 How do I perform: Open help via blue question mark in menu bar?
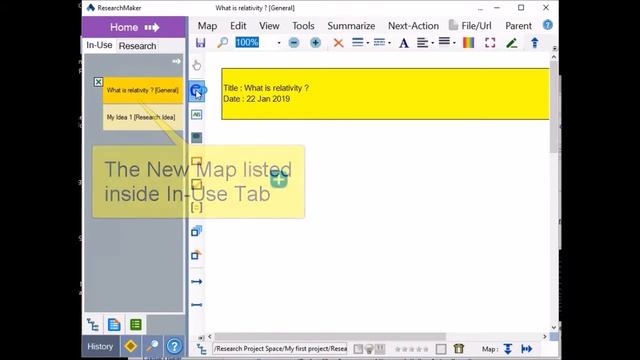point(547,25)
